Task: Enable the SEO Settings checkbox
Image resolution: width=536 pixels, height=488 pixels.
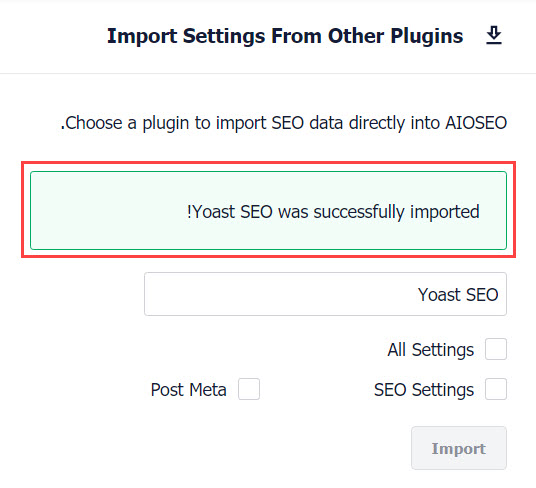Action: click(496, 389)
